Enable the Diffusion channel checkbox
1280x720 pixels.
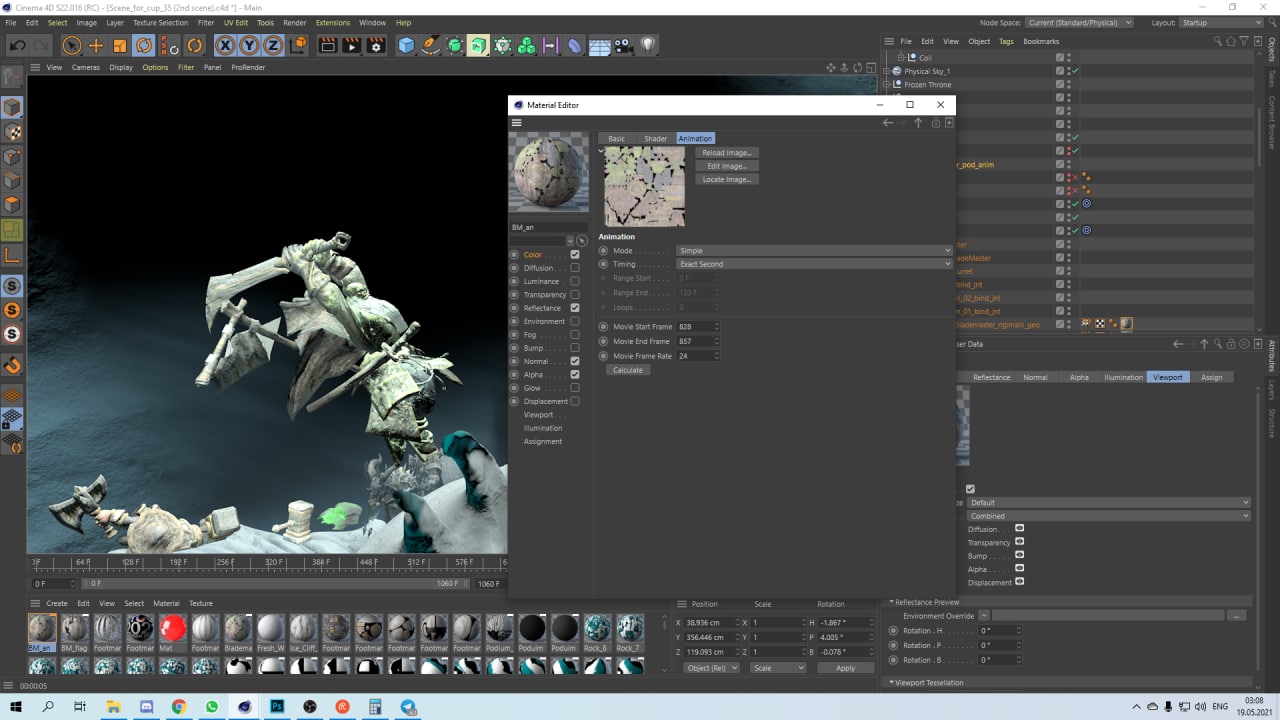tap(575, 268)
